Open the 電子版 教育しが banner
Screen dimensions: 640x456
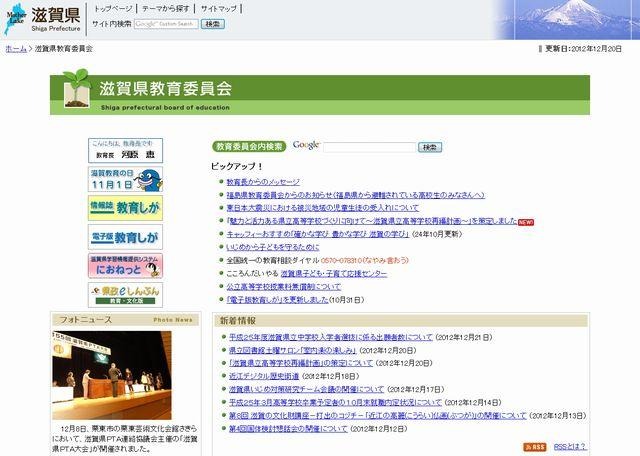[x=125, y=237]
